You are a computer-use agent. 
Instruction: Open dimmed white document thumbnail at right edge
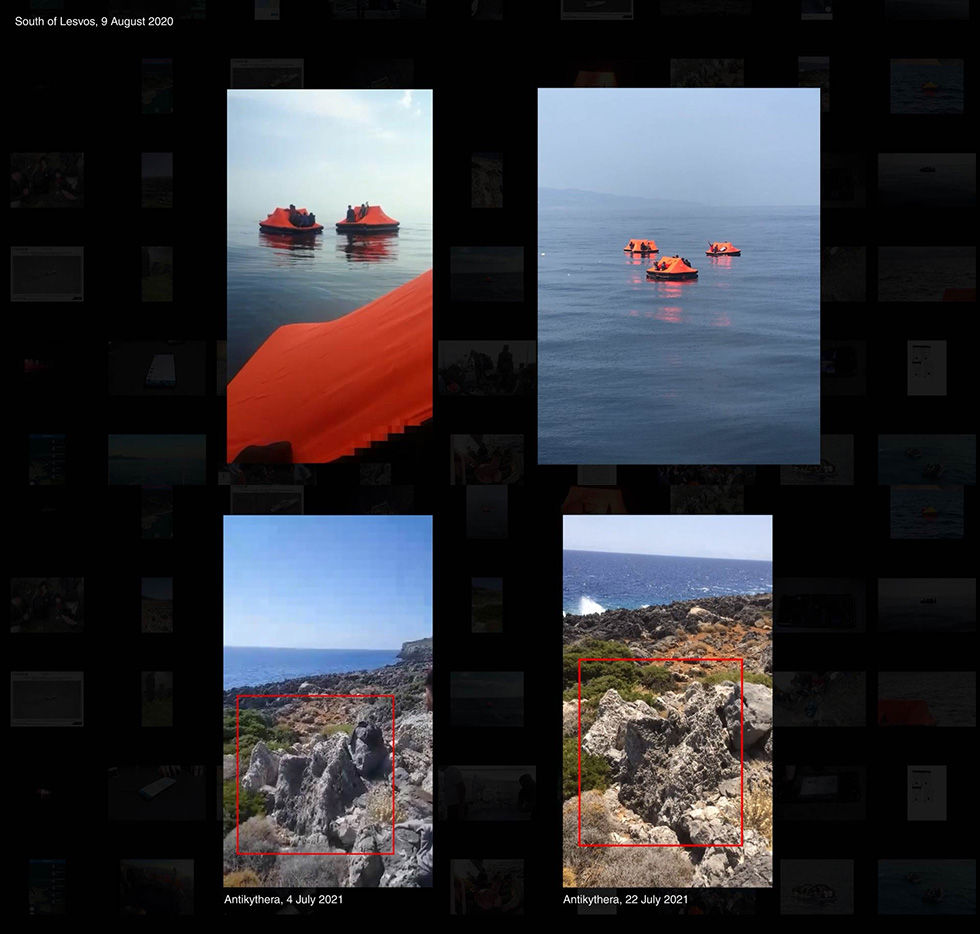click(x=927, y=368)
